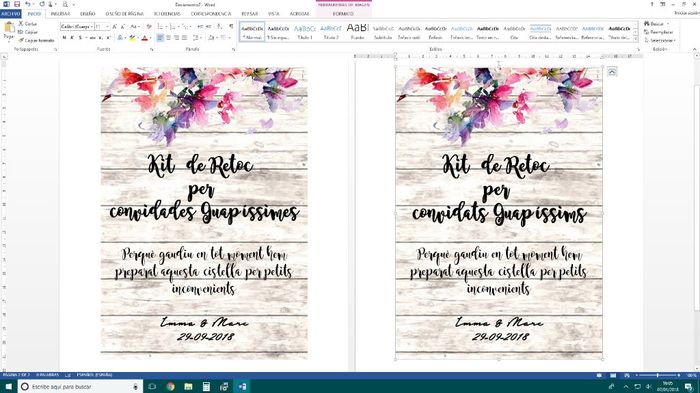This screenshot has height=393, width=700.
Task: Toggle subscript formatting
Action: click(101, 38)
